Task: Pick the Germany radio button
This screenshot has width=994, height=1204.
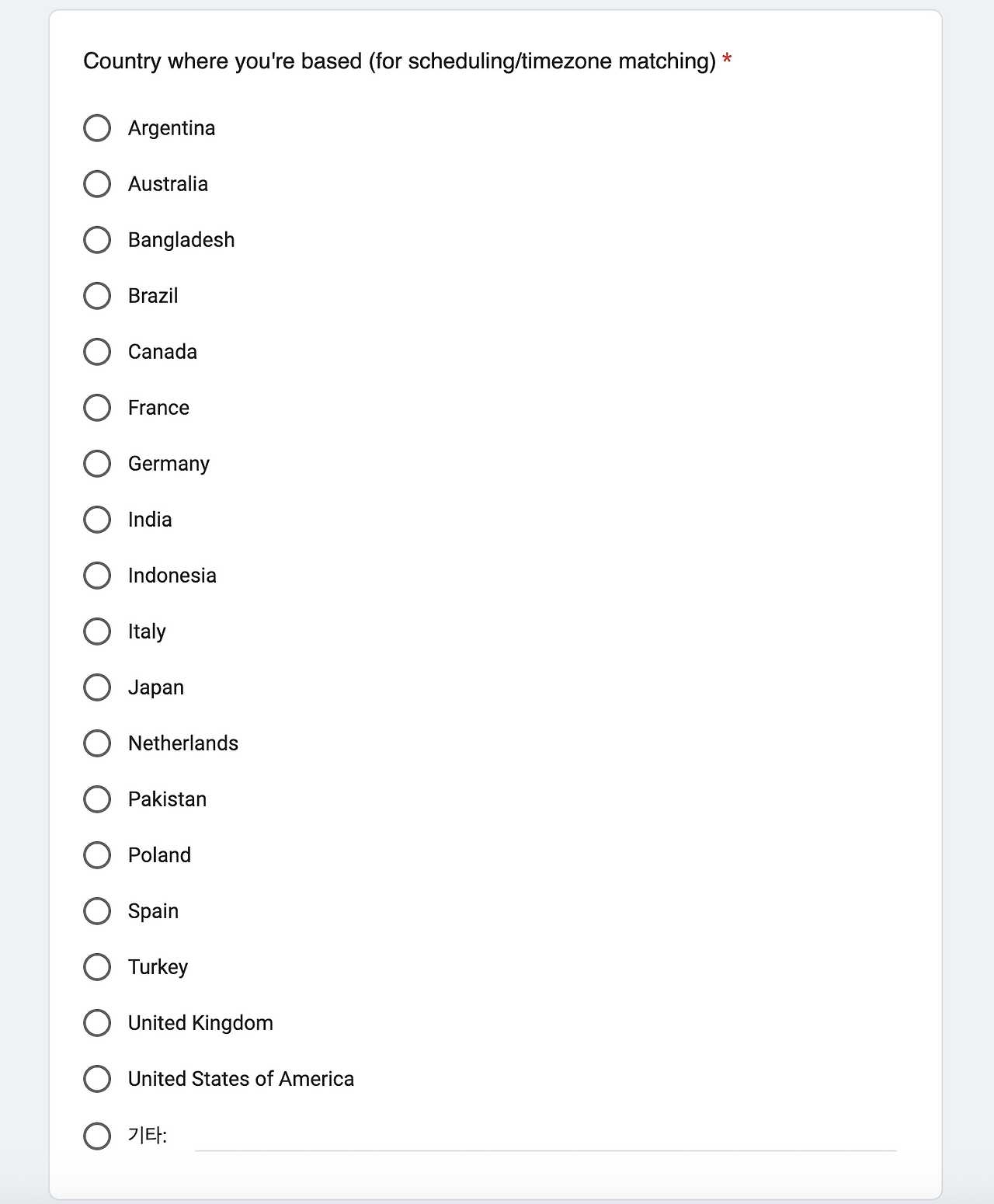Action: [97, 464]
